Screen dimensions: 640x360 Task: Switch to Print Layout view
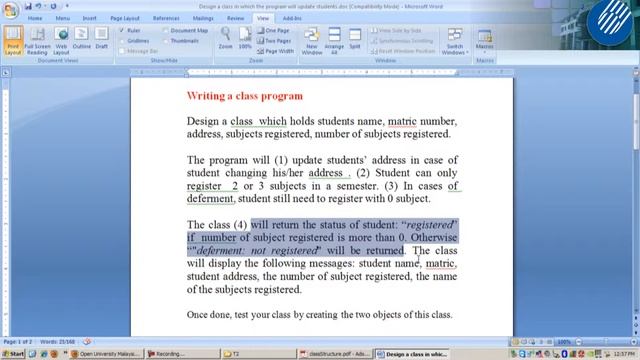(13, 40)
